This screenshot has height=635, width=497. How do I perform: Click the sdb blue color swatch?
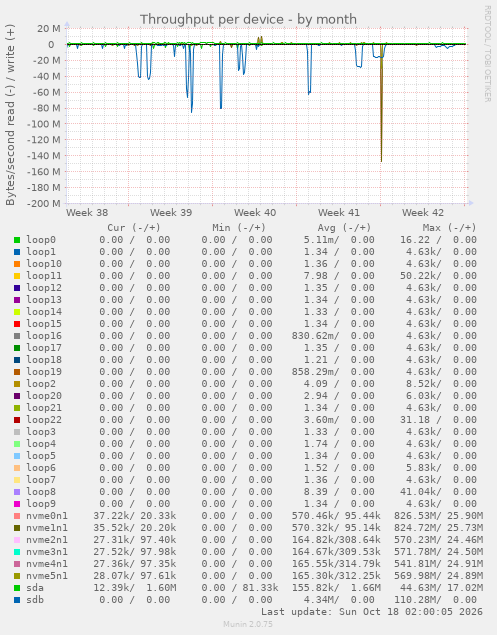point(17,600)
